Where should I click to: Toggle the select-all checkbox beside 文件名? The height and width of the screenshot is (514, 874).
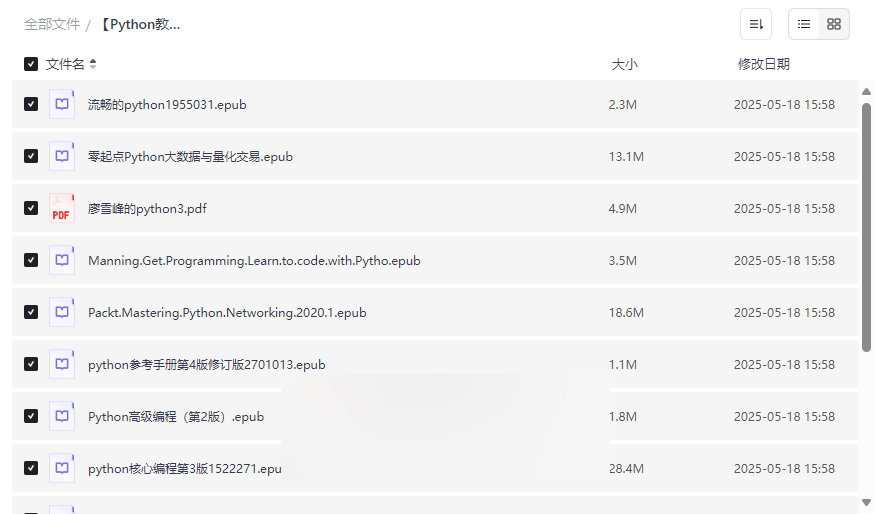[31, 64]
